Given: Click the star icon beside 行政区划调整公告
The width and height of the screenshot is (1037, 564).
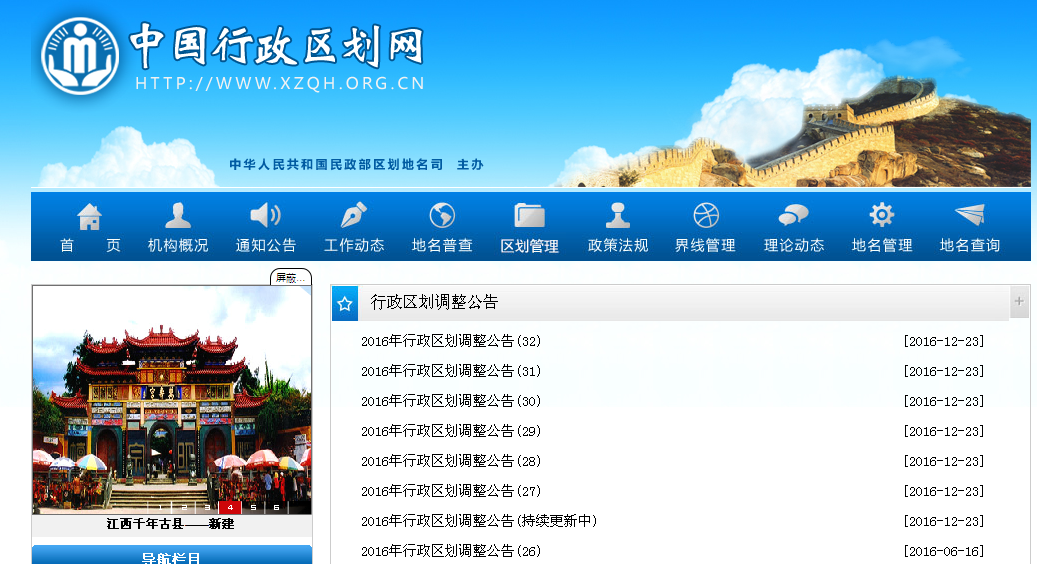Looking at the screenshot, I should click(x=344, y=303).
